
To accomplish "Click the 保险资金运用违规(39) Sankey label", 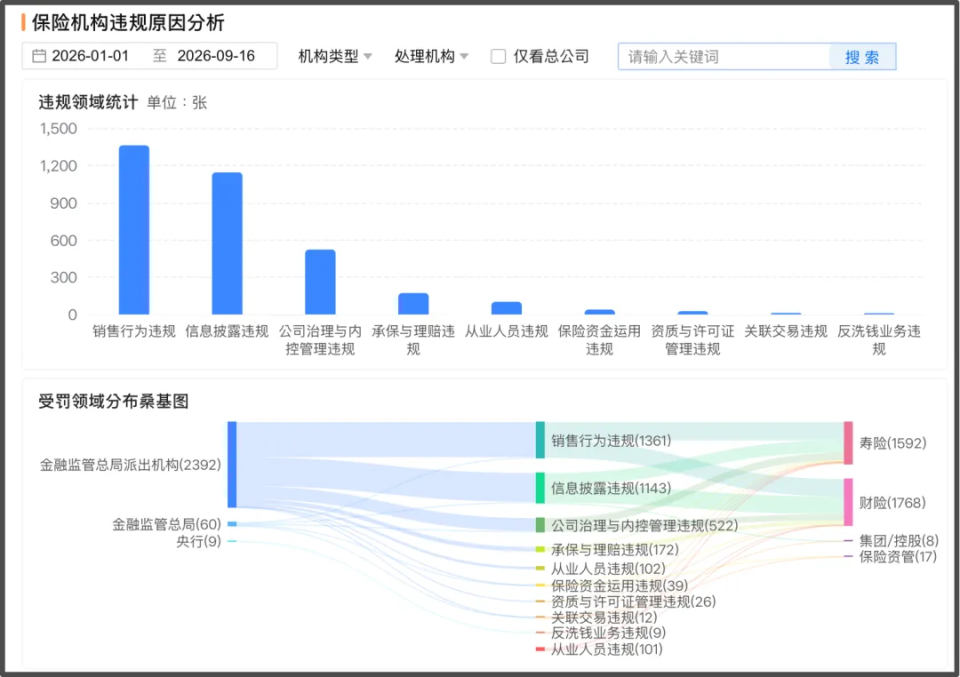I will click(619, 586).
